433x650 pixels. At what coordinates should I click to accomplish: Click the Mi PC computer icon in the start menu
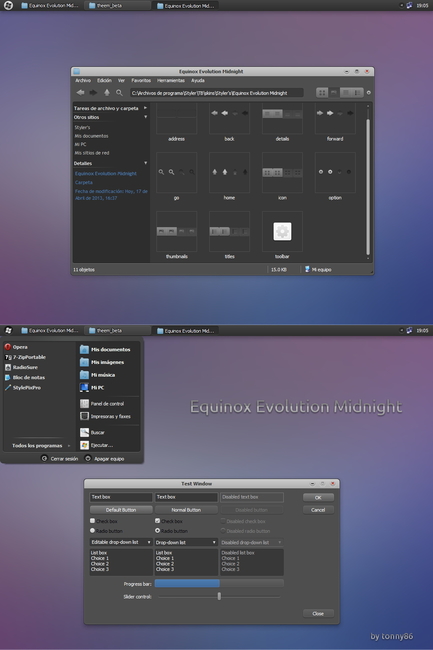[x=84, y=388]
